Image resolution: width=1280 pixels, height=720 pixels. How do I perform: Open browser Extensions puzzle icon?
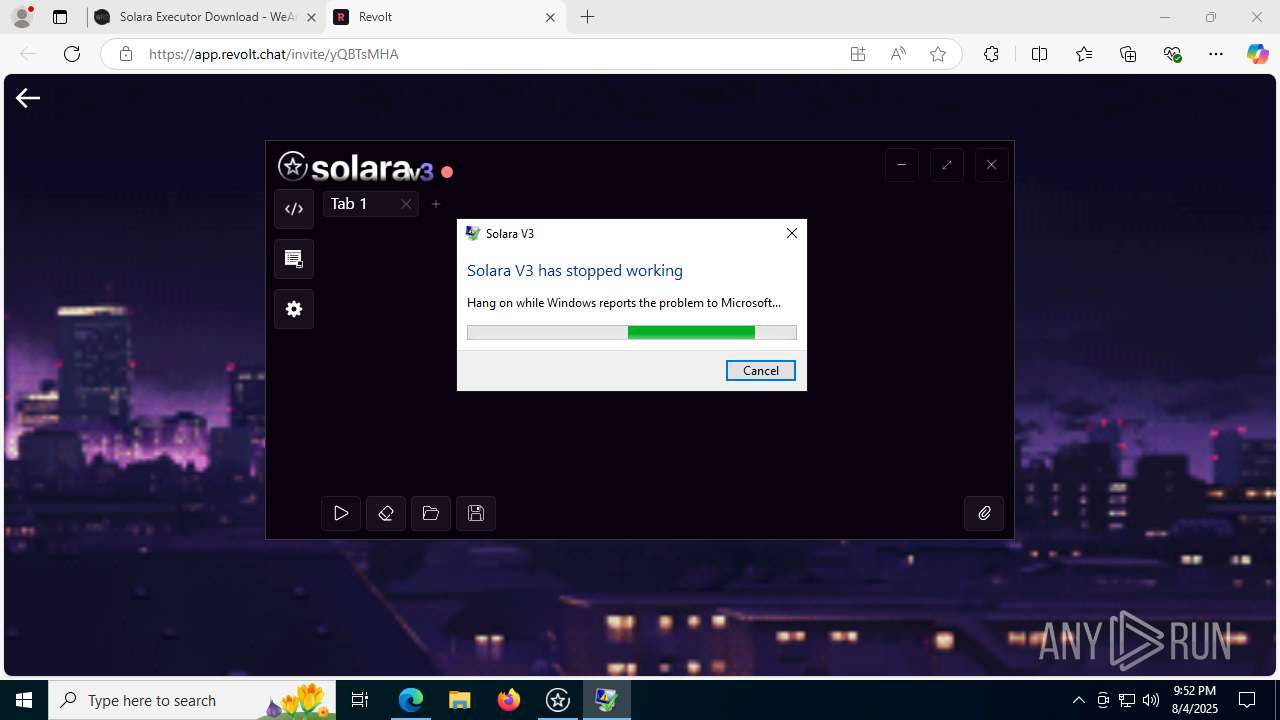[x=991, y=54]
